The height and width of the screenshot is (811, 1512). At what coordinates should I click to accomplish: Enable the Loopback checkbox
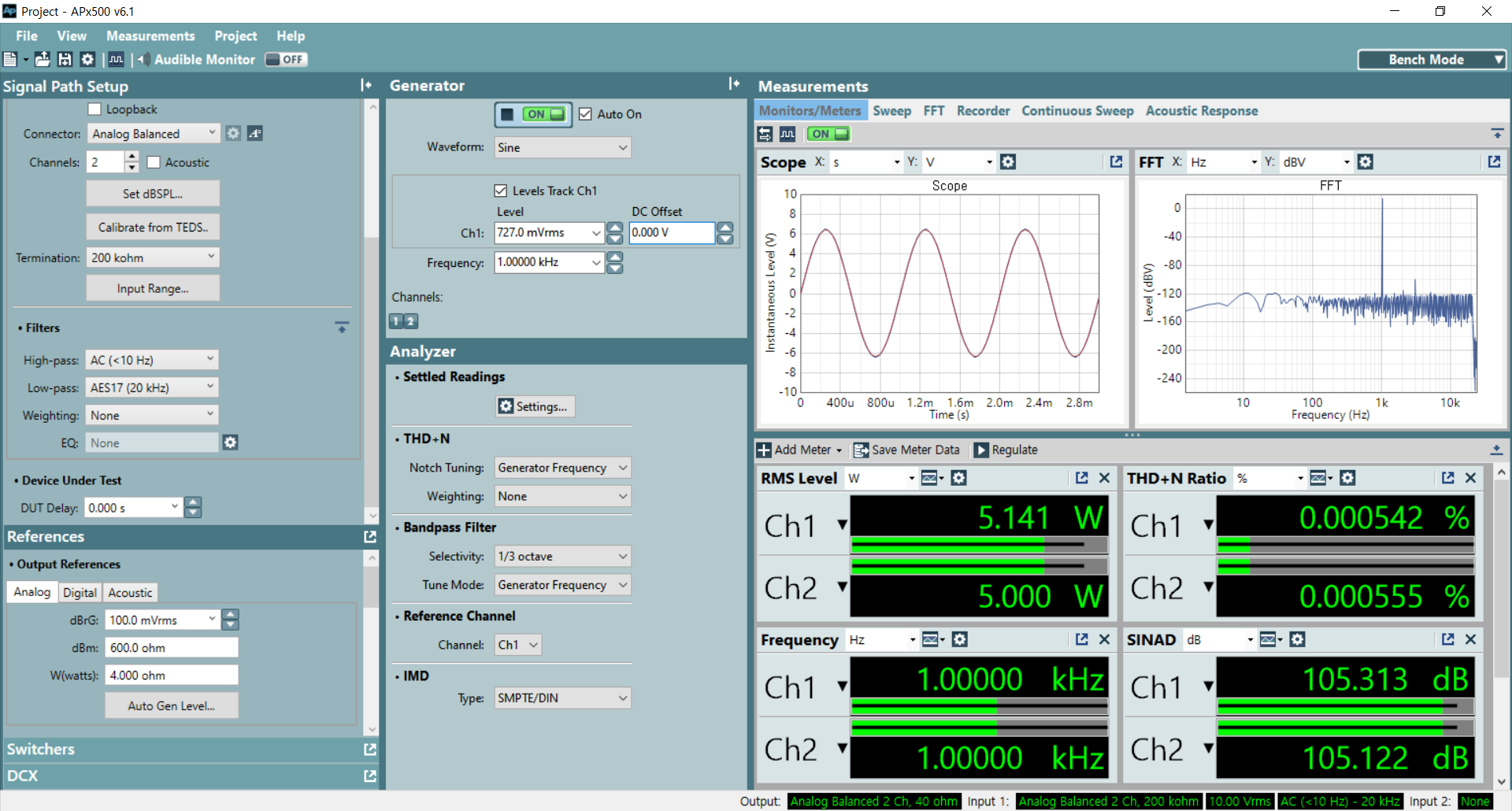94,109
